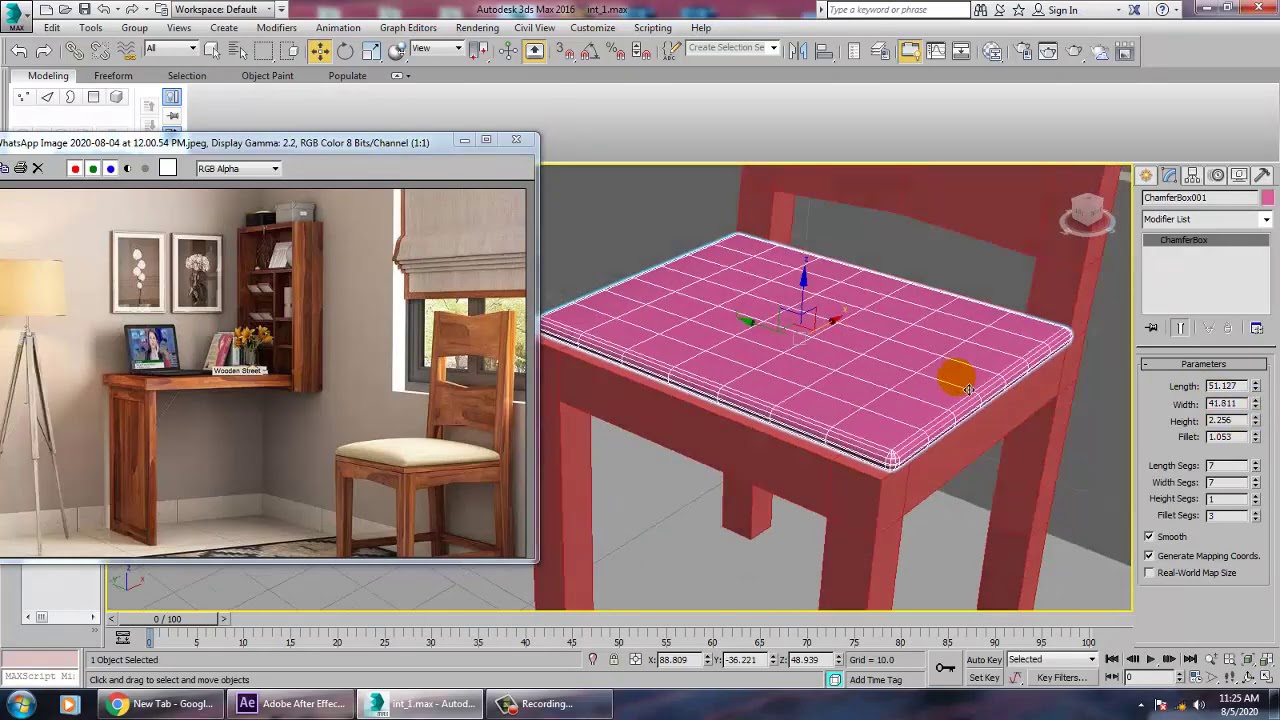Viewport: 1280px width, 720px height.
Task: Open the Material Editor icon
Action: pos(992,51)
